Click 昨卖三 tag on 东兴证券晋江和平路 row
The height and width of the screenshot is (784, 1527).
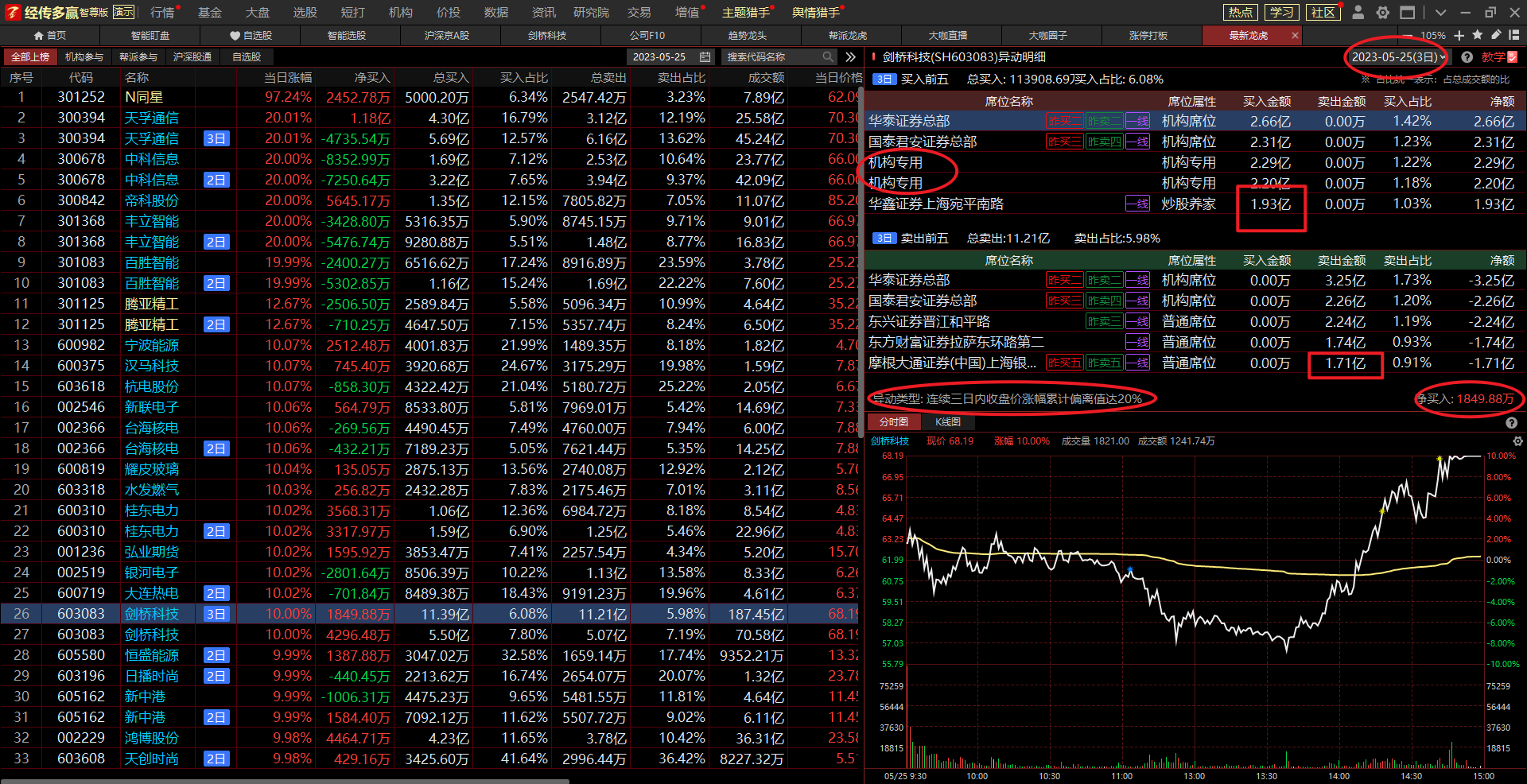tap(1105, 321)
